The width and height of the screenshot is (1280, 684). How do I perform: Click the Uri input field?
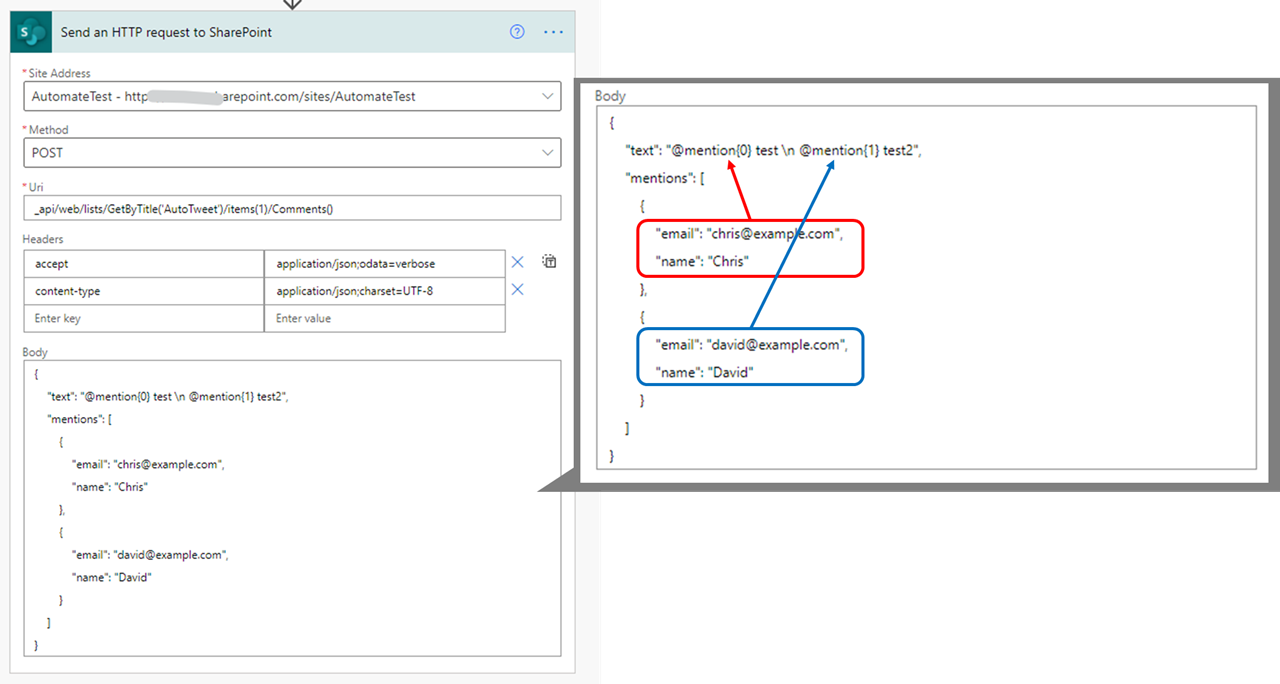(292, 208)
